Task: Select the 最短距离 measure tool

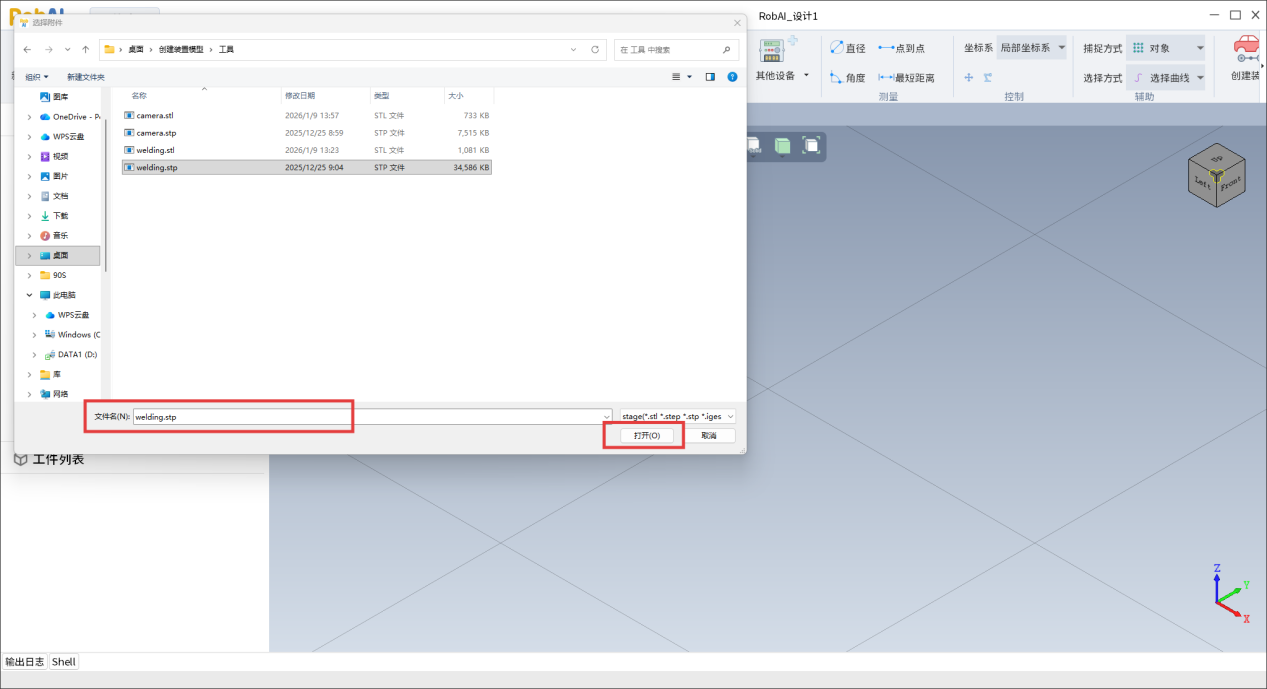Action: tap(906, 78)
